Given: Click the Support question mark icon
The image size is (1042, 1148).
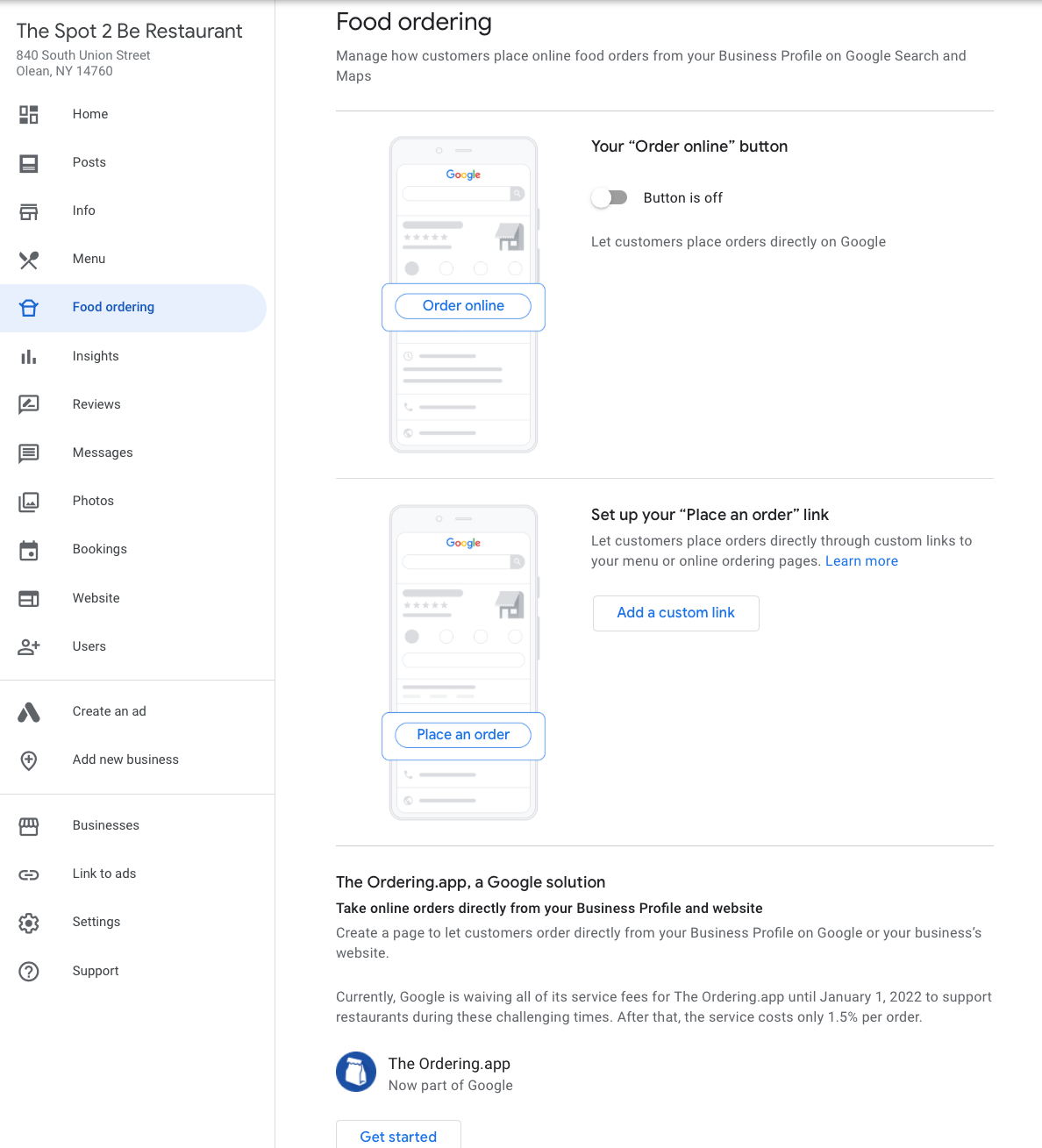Looking at the screenshot, I should click(29, 972).
